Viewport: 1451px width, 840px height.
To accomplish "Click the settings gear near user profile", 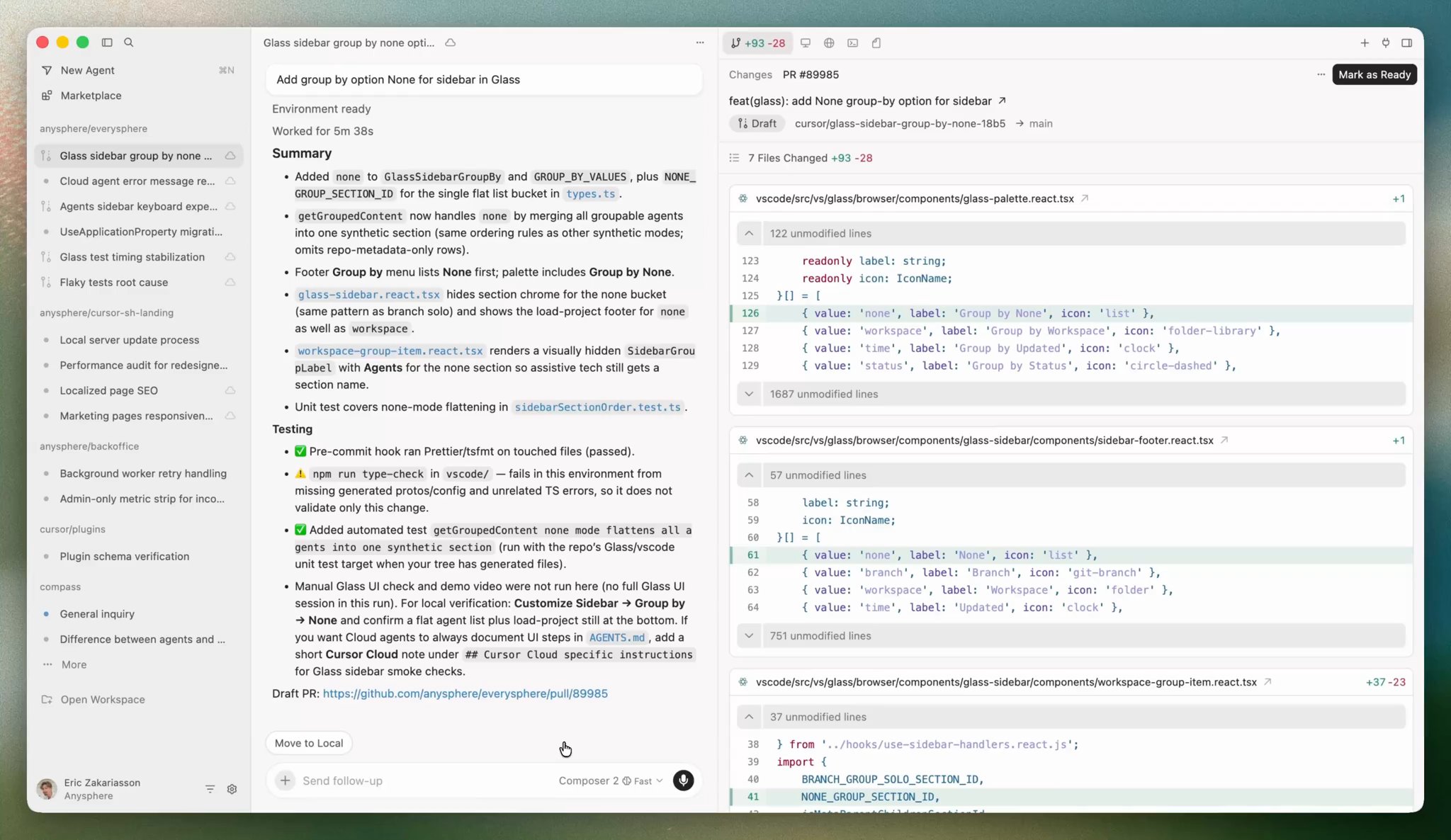I will pyautogui.click(x=232, y=789).
